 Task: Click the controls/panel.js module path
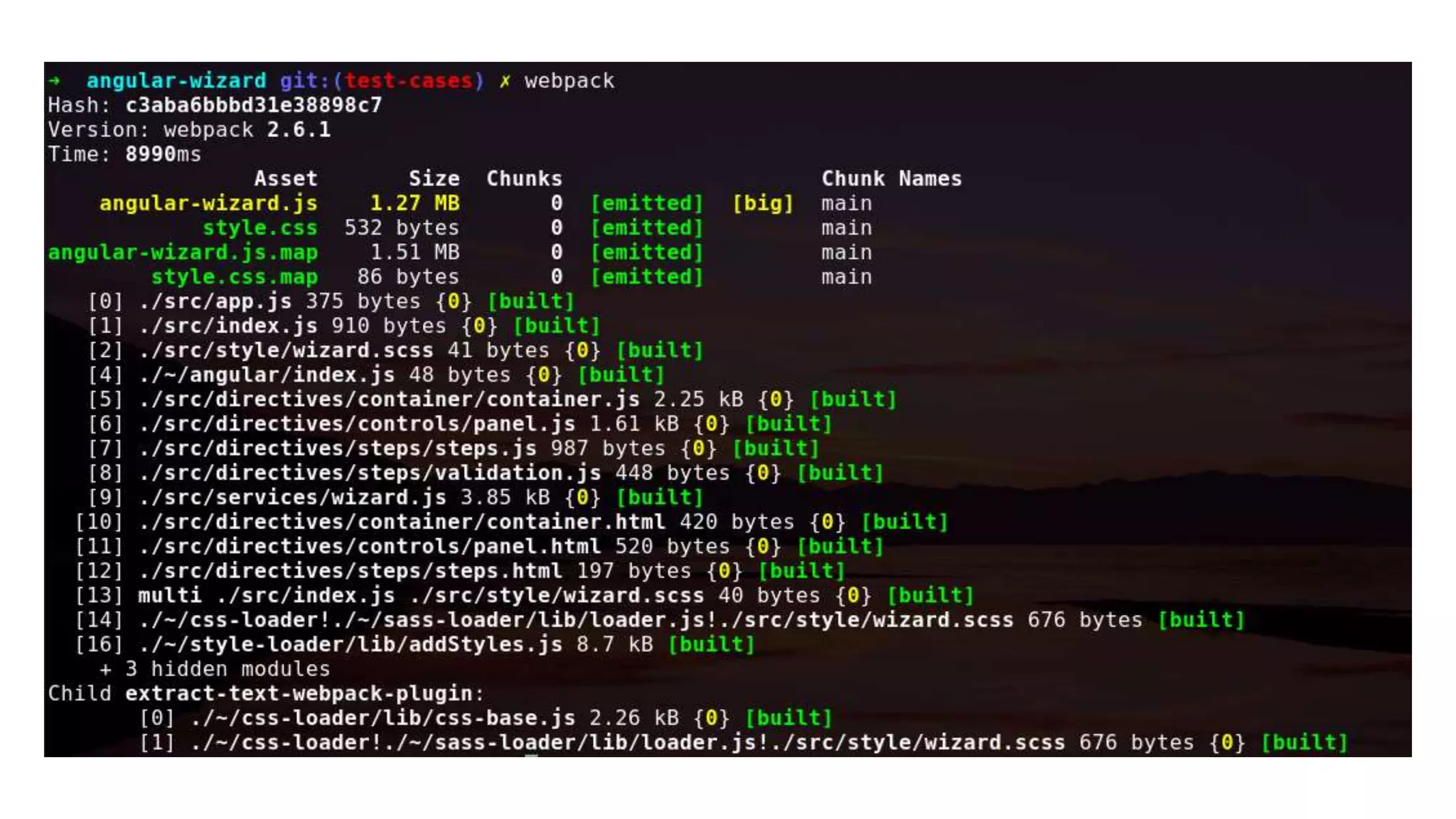click(x=357, y=424)
